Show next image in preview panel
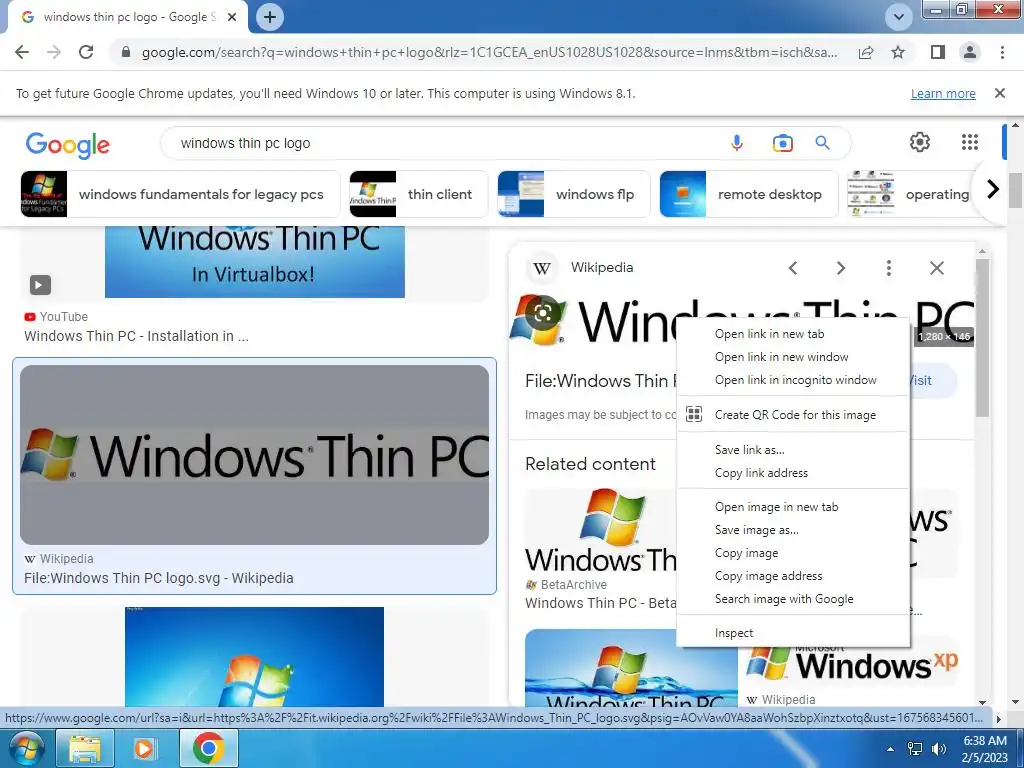The image size is (1024, 768). [840, 268]
